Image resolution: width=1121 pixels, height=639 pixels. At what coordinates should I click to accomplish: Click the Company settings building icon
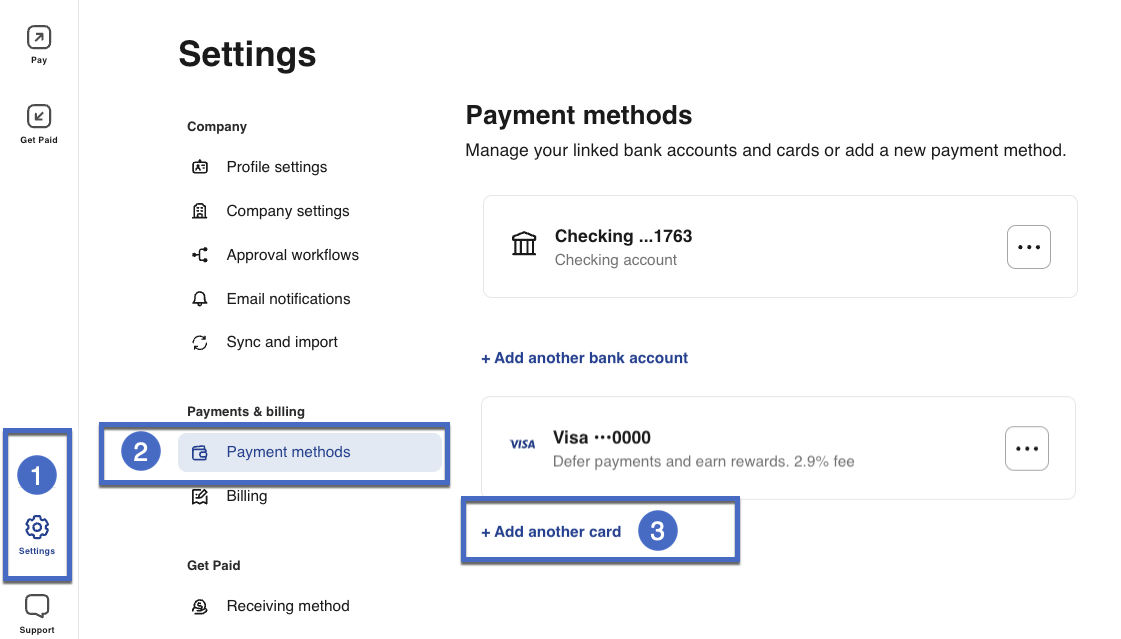point(200,211)
